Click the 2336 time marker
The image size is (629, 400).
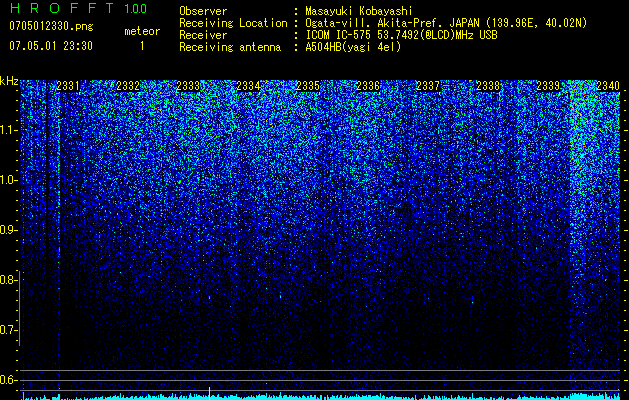click(x=368, y=86)
